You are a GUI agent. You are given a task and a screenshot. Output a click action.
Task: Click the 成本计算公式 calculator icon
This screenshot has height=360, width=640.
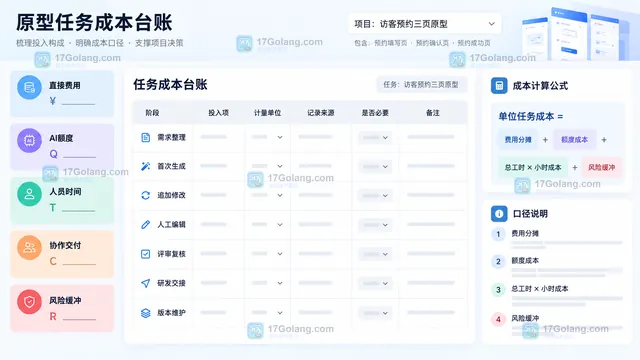pos(499,86)
